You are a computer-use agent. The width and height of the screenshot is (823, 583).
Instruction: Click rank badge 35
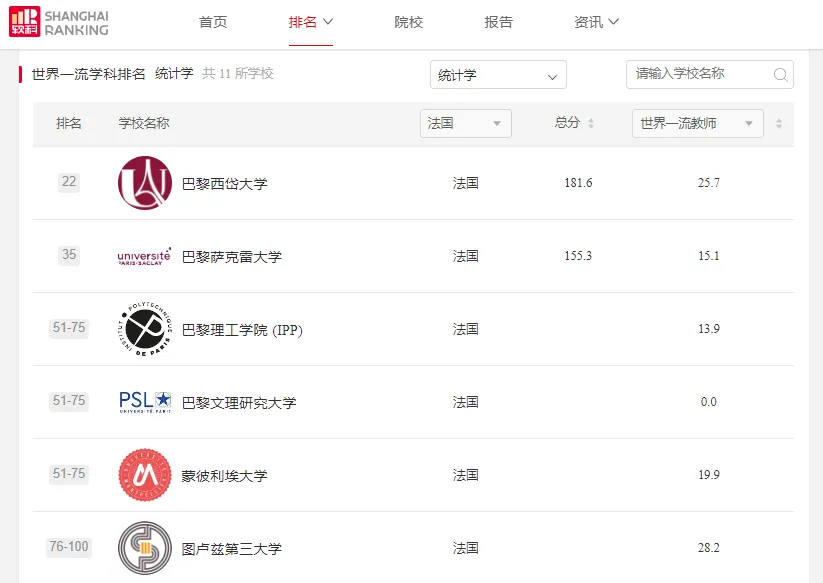pos(69,255)
